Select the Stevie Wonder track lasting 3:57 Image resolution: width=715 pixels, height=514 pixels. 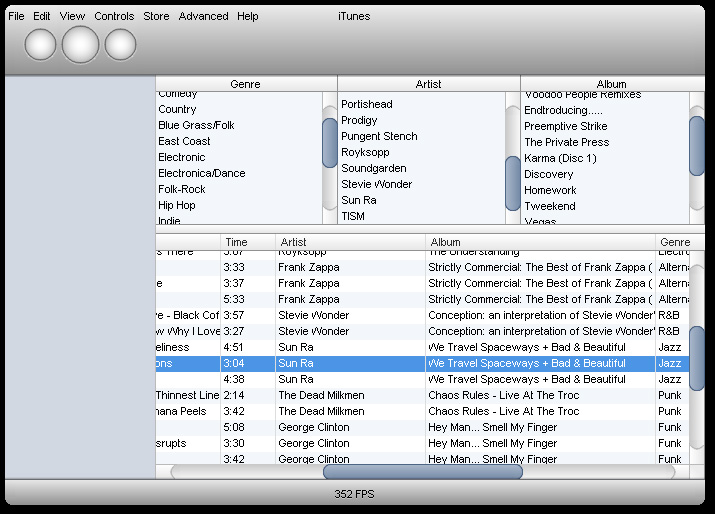[x=422, y=315]
